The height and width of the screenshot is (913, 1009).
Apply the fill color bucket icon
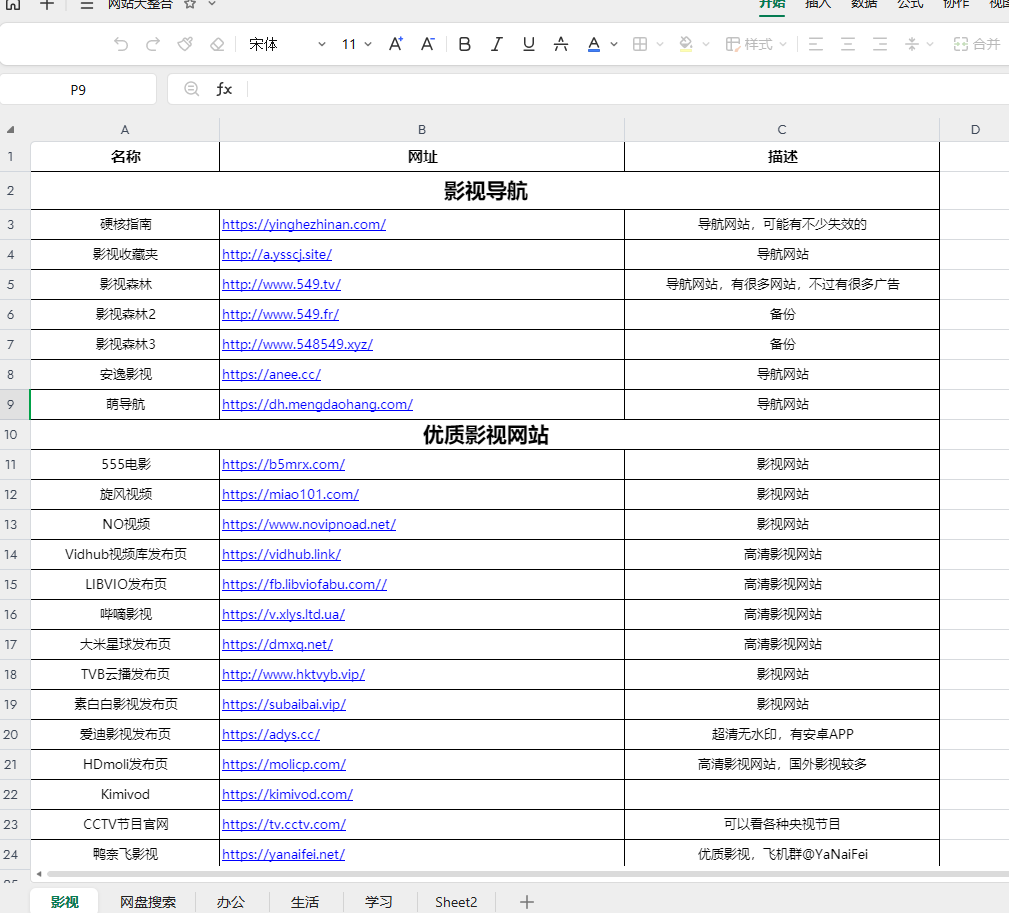coord(686,44)
